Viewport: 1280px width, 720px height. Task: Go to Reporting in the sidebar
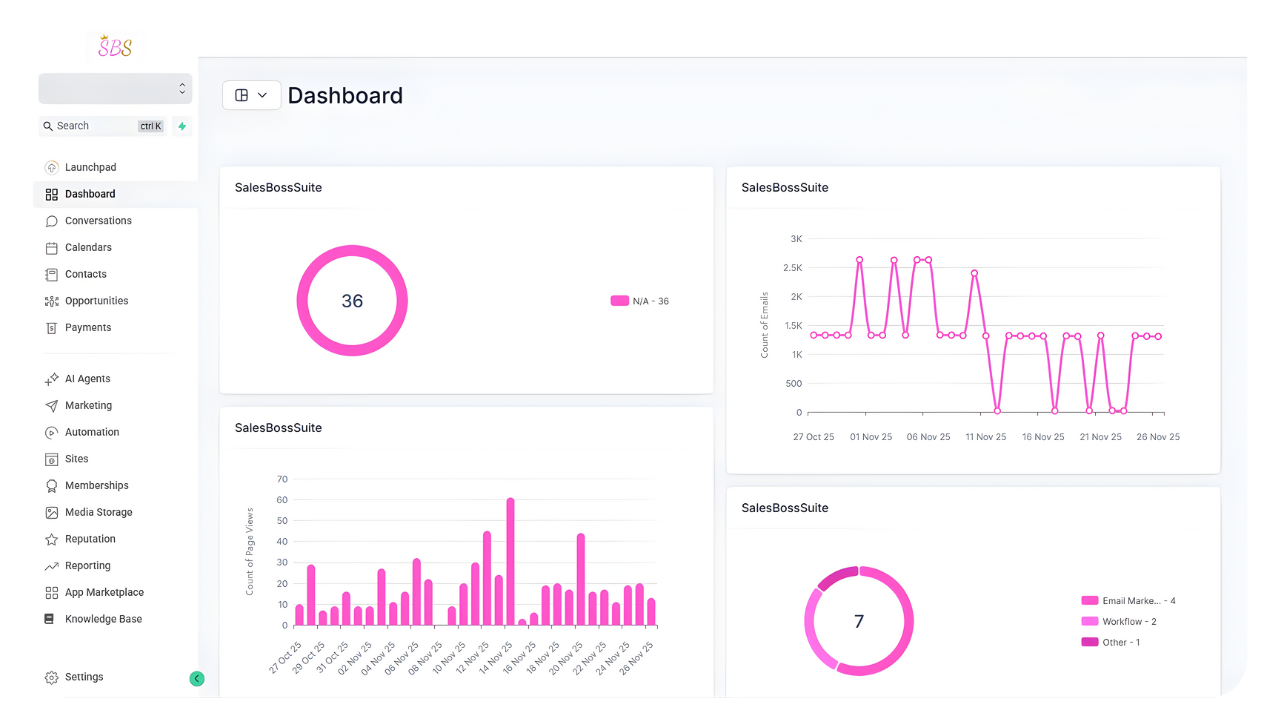coord(87,566)
